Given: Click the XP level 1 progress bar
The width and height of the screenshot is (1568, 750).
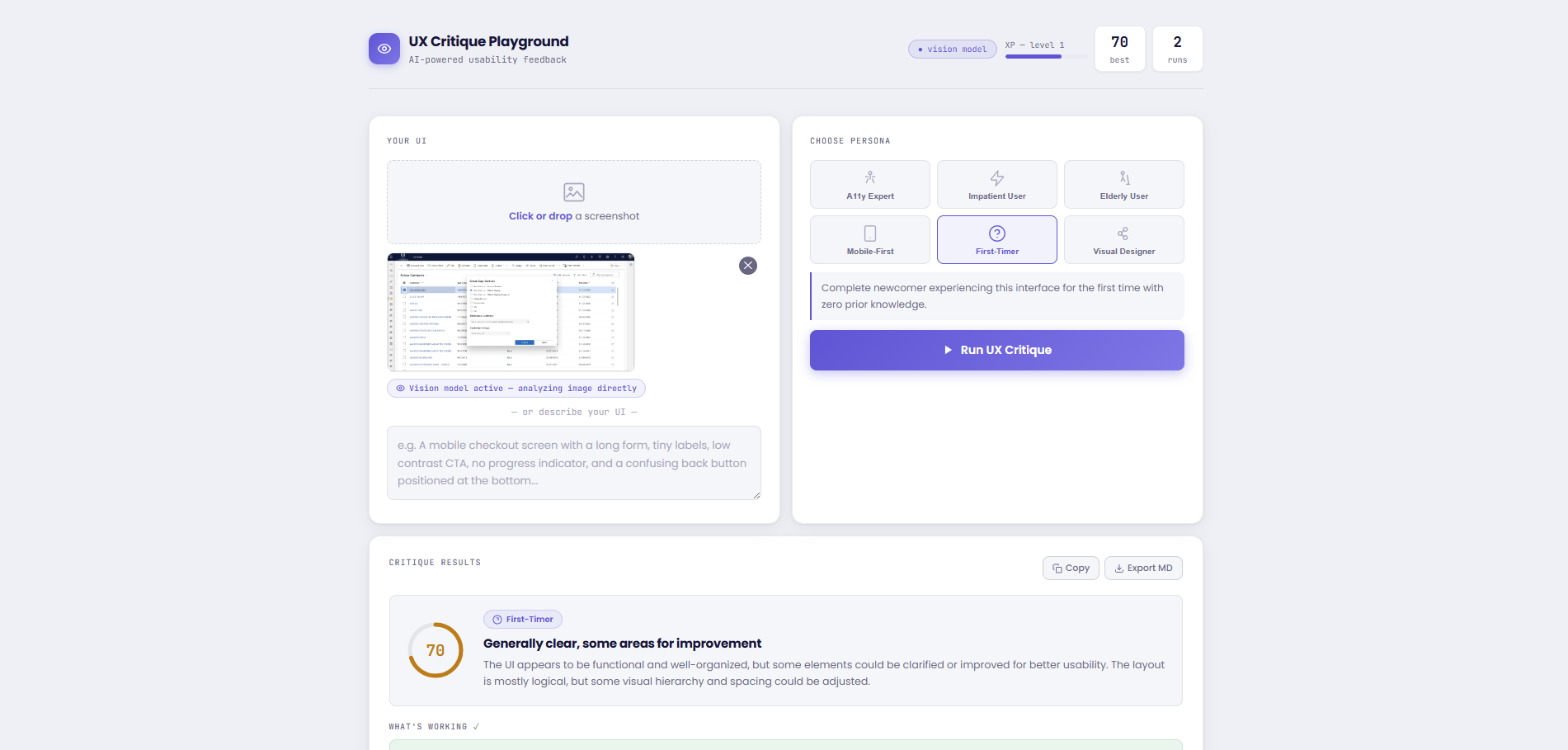Looking at the screenshot, I should pos(1047,57).
